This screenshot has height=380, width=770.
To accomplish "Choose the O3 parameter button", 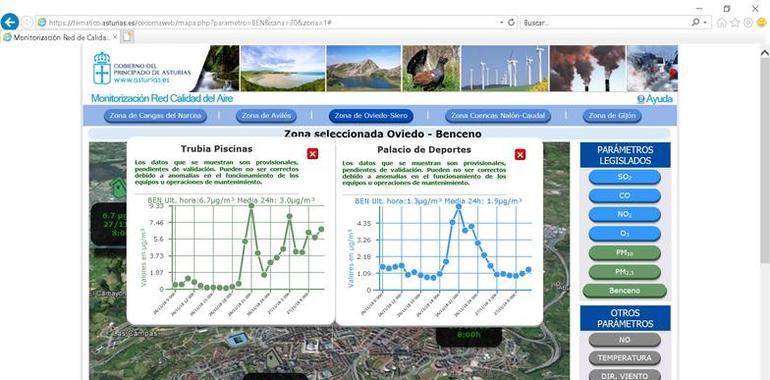I will click(624, 234).
